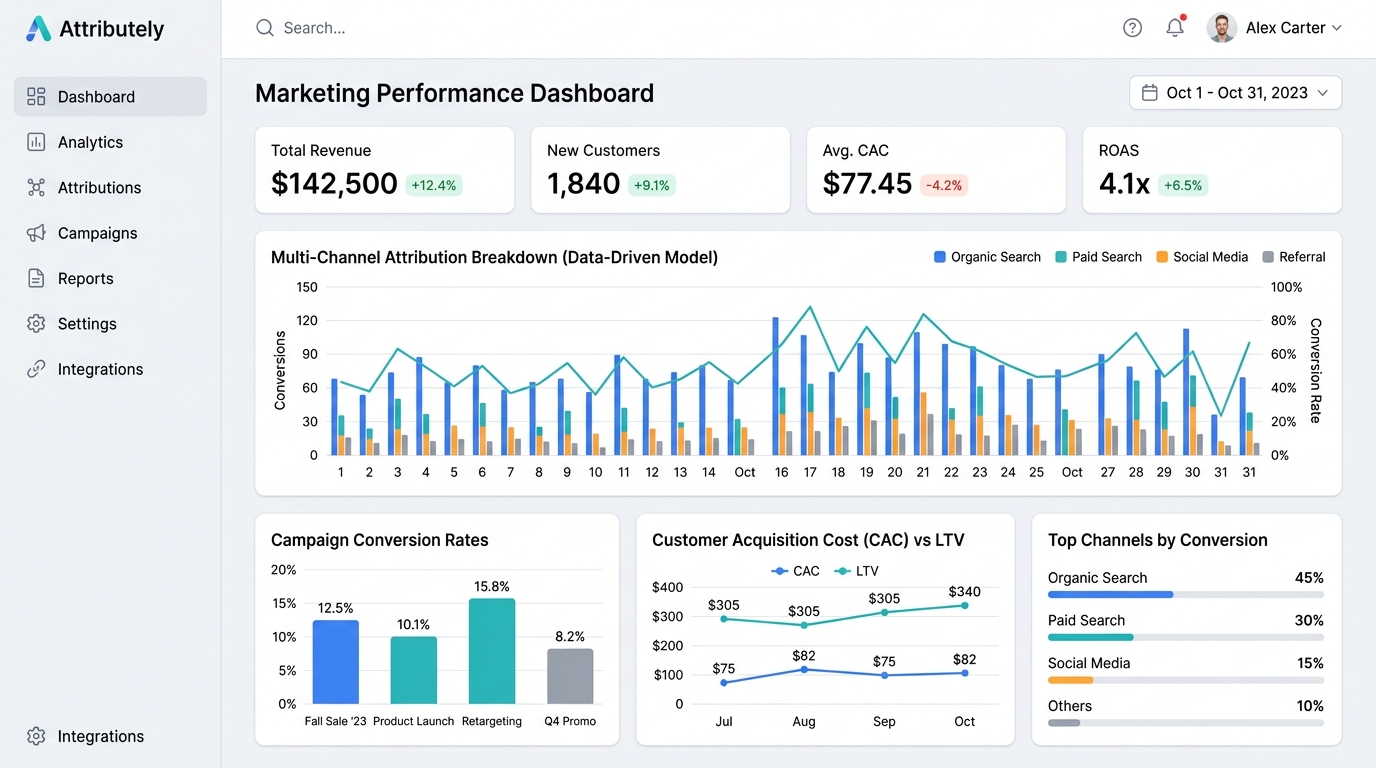Viewport: 1376px width, 768px height.
Task: Open help via question mark icon
Action: (1132, 28)
